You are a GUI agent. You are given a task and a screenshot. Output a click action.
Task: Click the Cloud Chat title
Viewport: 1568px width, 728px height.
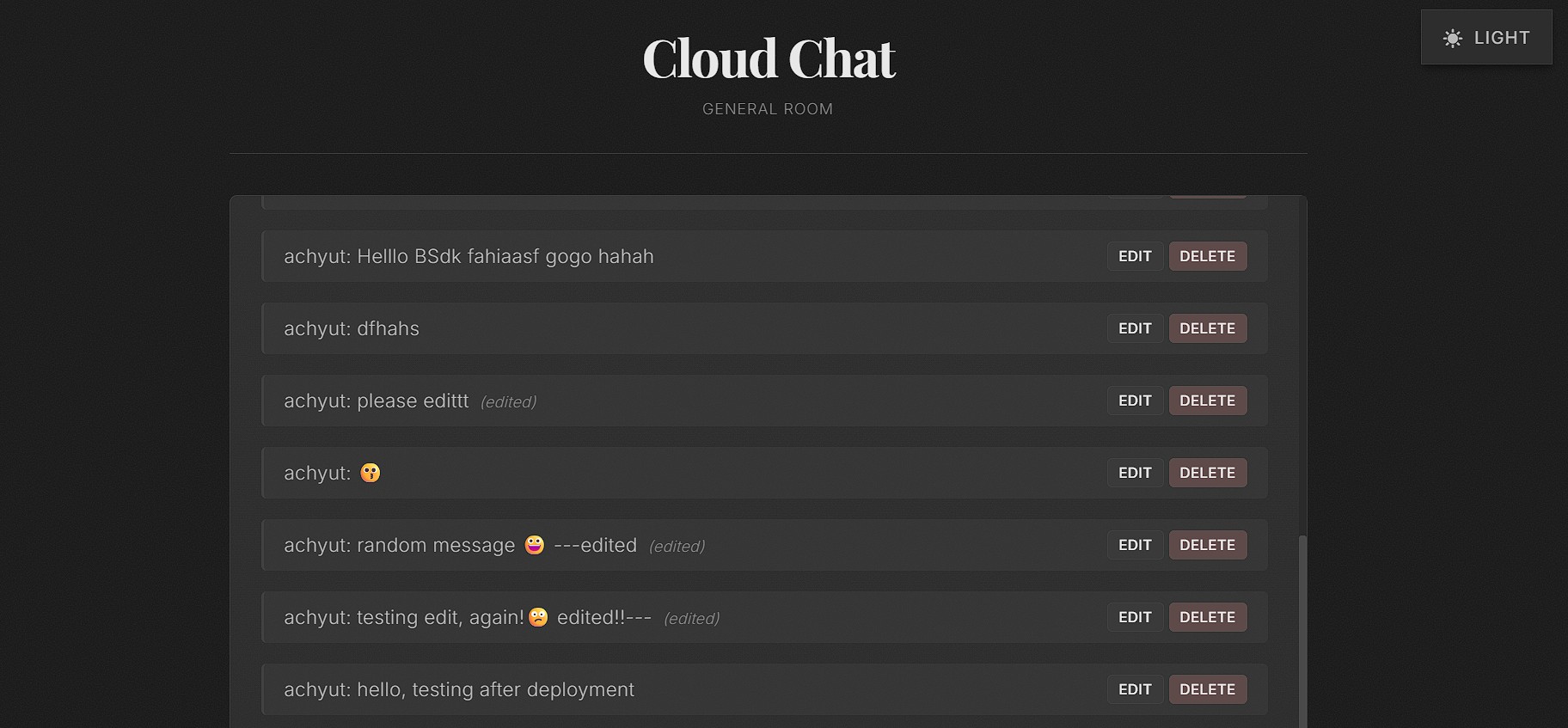point(768,58)
